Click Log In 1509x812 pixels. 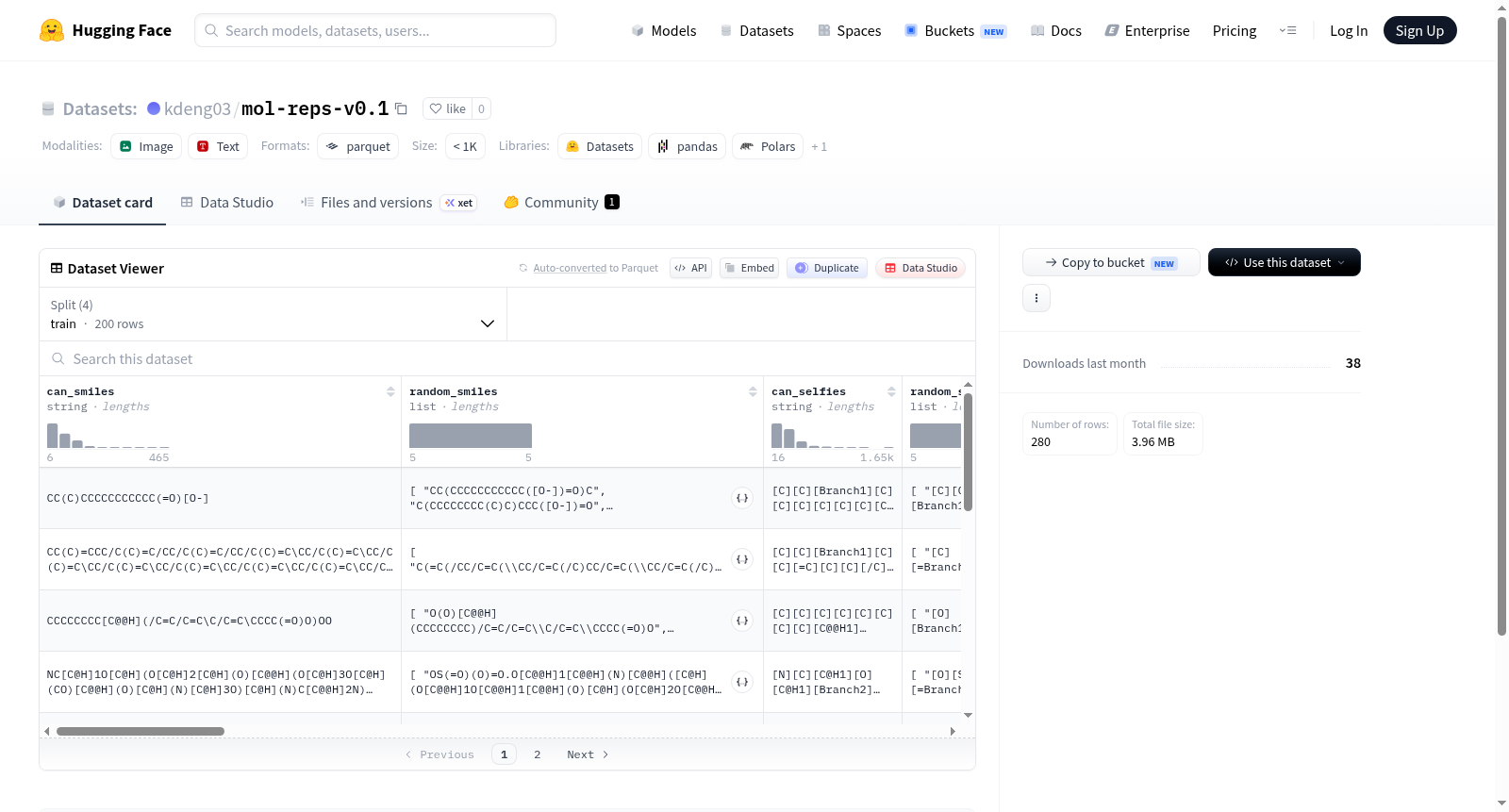click(1349, 30)
